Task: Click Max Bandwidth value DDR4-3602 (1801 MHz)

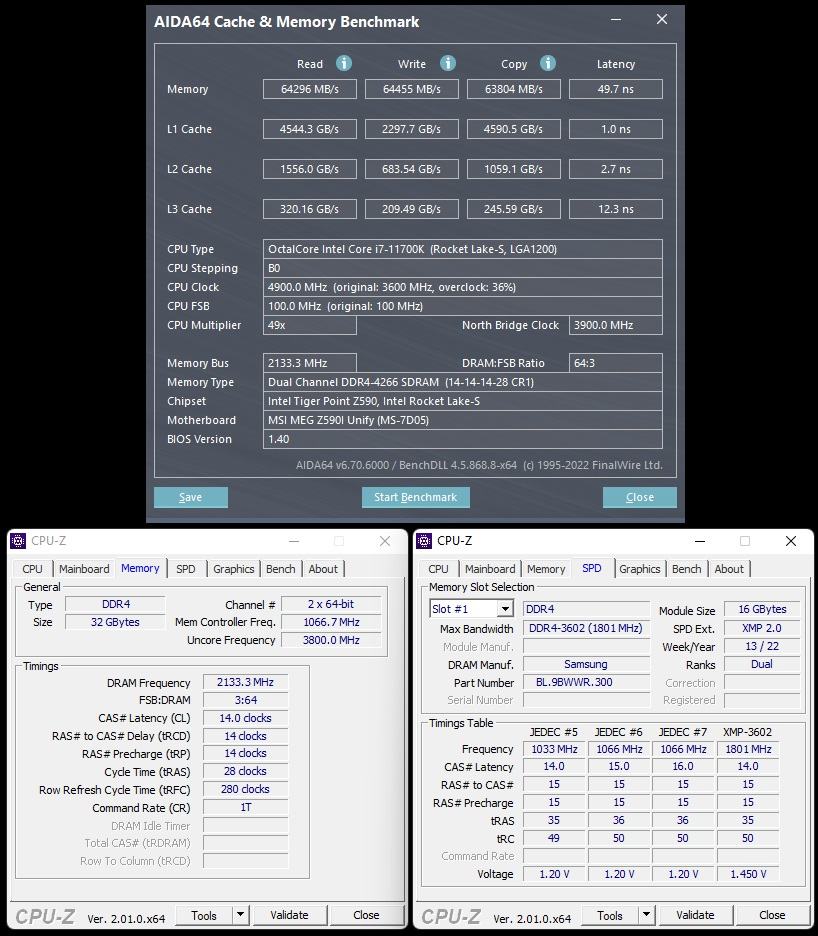Action: (x=586, y=628)
